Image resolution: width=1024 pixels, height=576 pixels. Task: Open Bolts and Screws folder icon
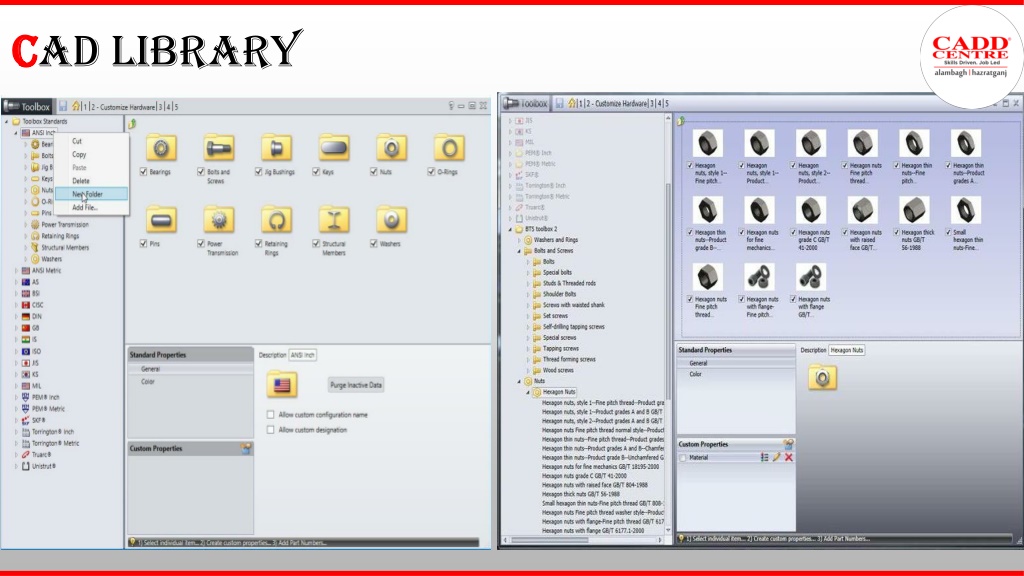pos(219,148)
